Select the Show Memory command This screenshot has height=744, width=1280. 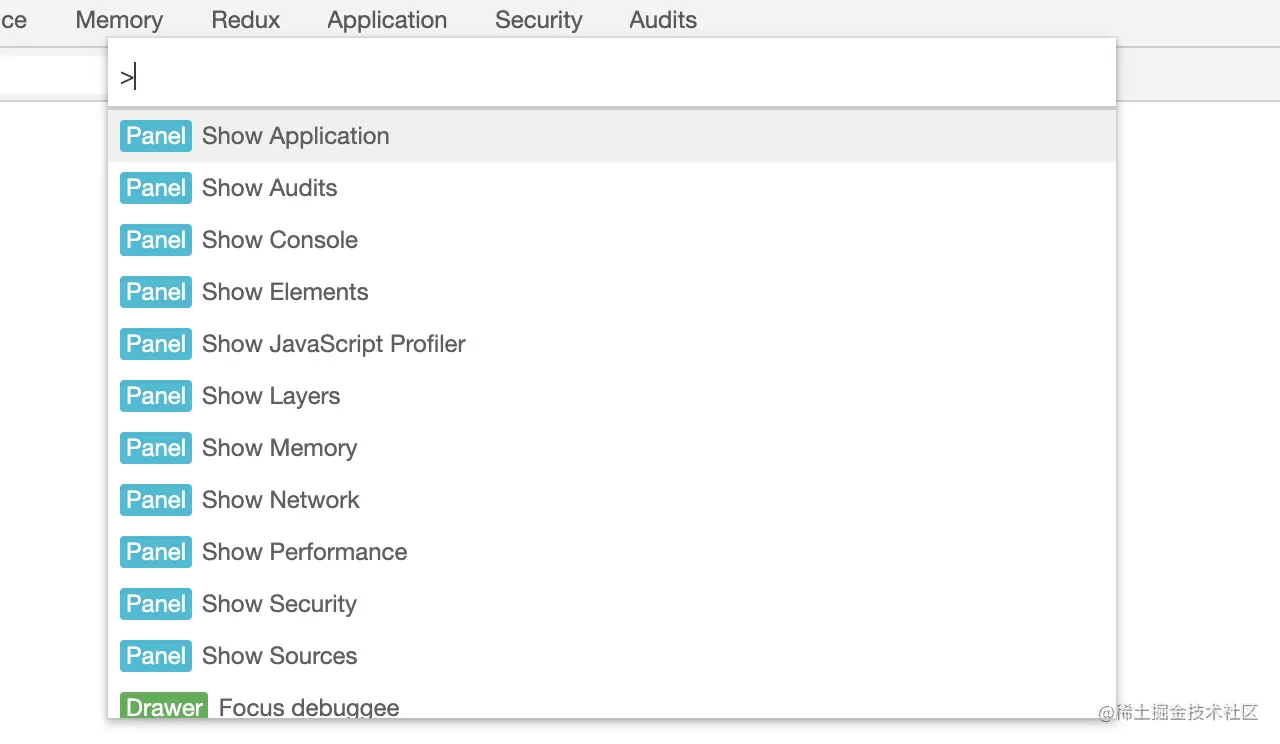coord(280,448)
